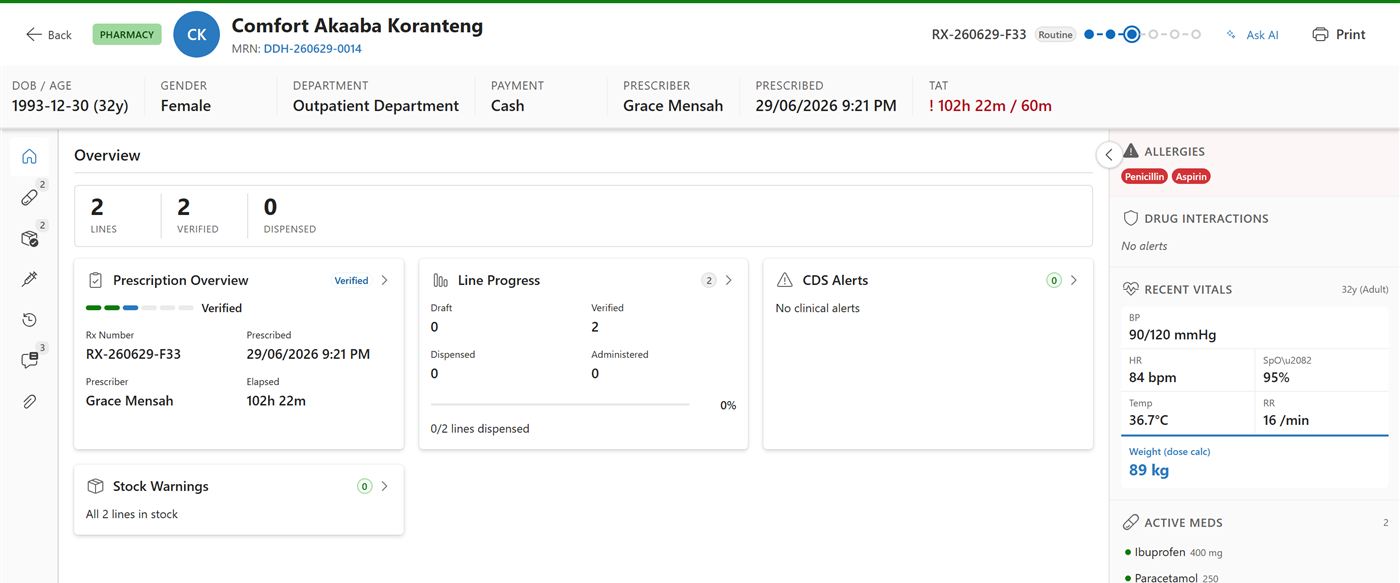Expand Stock Warnings card chevron

click(x=384, y=486)
